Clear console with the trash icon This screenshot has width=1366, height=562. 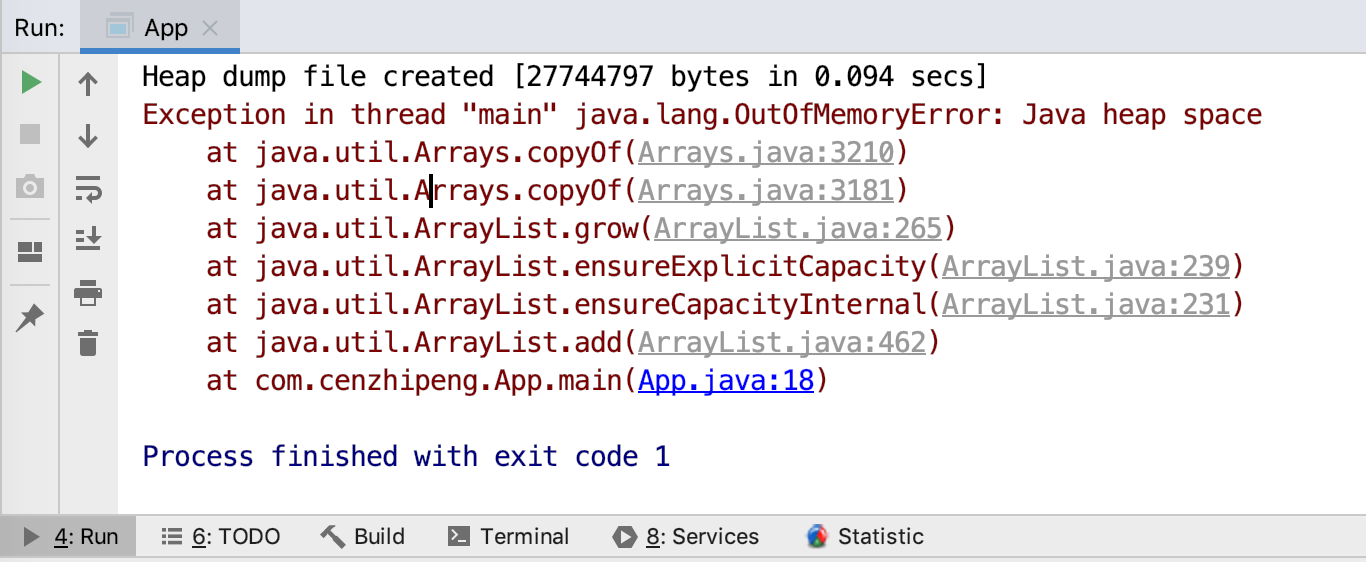[88, 343]
